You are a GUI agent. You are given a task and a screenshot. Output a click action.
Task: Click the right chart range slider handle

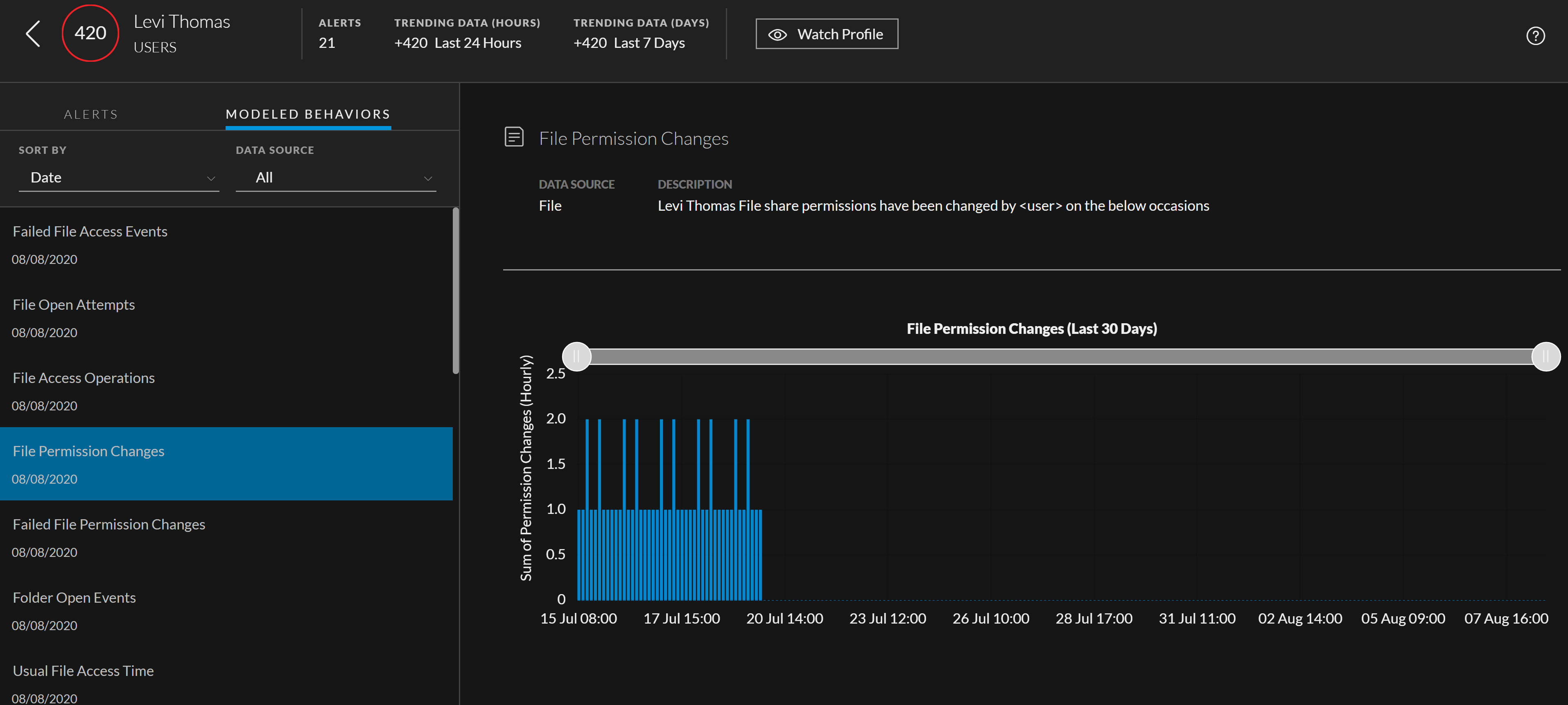[1545, 356]
